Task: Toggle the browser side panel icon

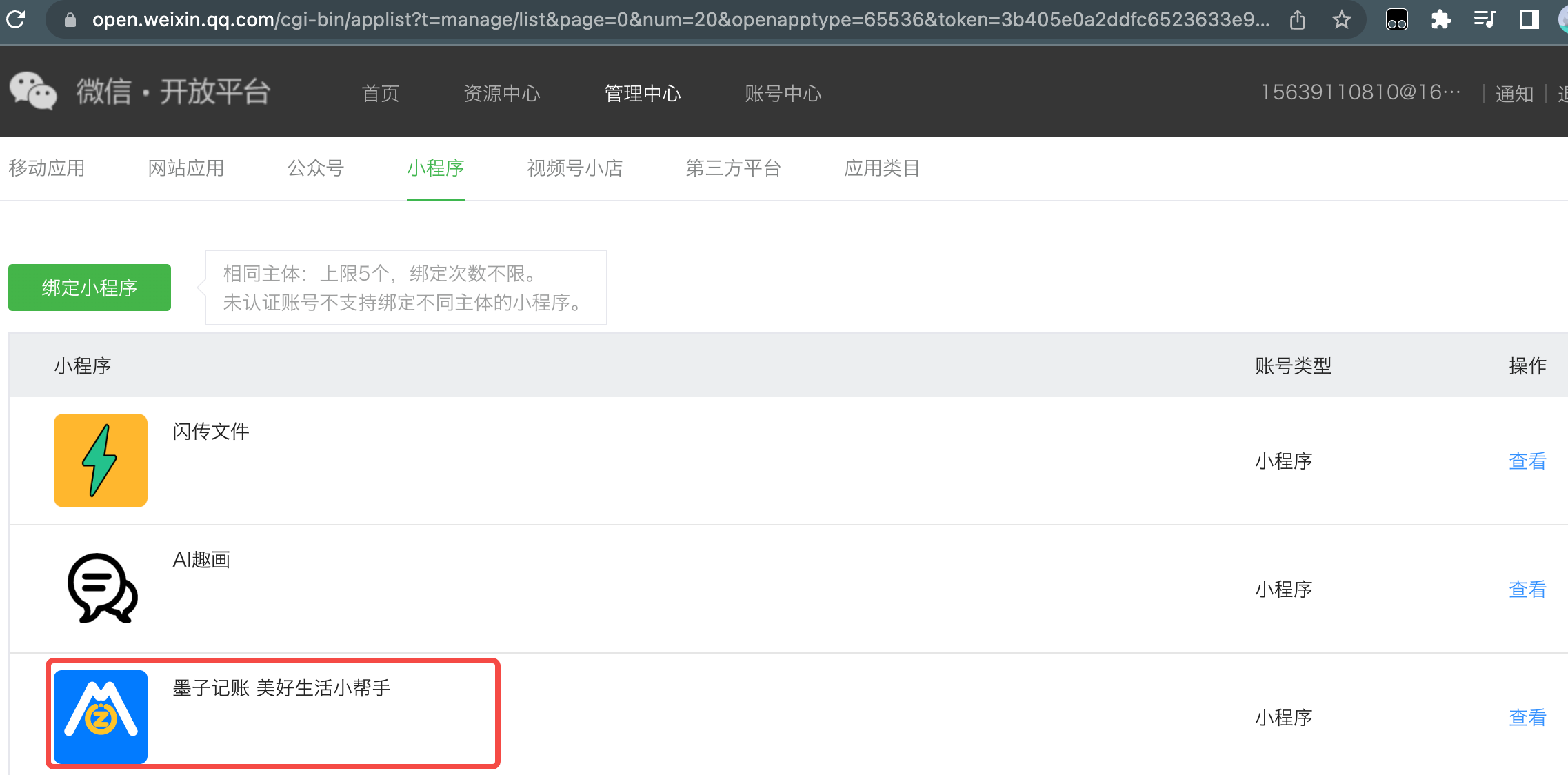Action: [1529, 20]
